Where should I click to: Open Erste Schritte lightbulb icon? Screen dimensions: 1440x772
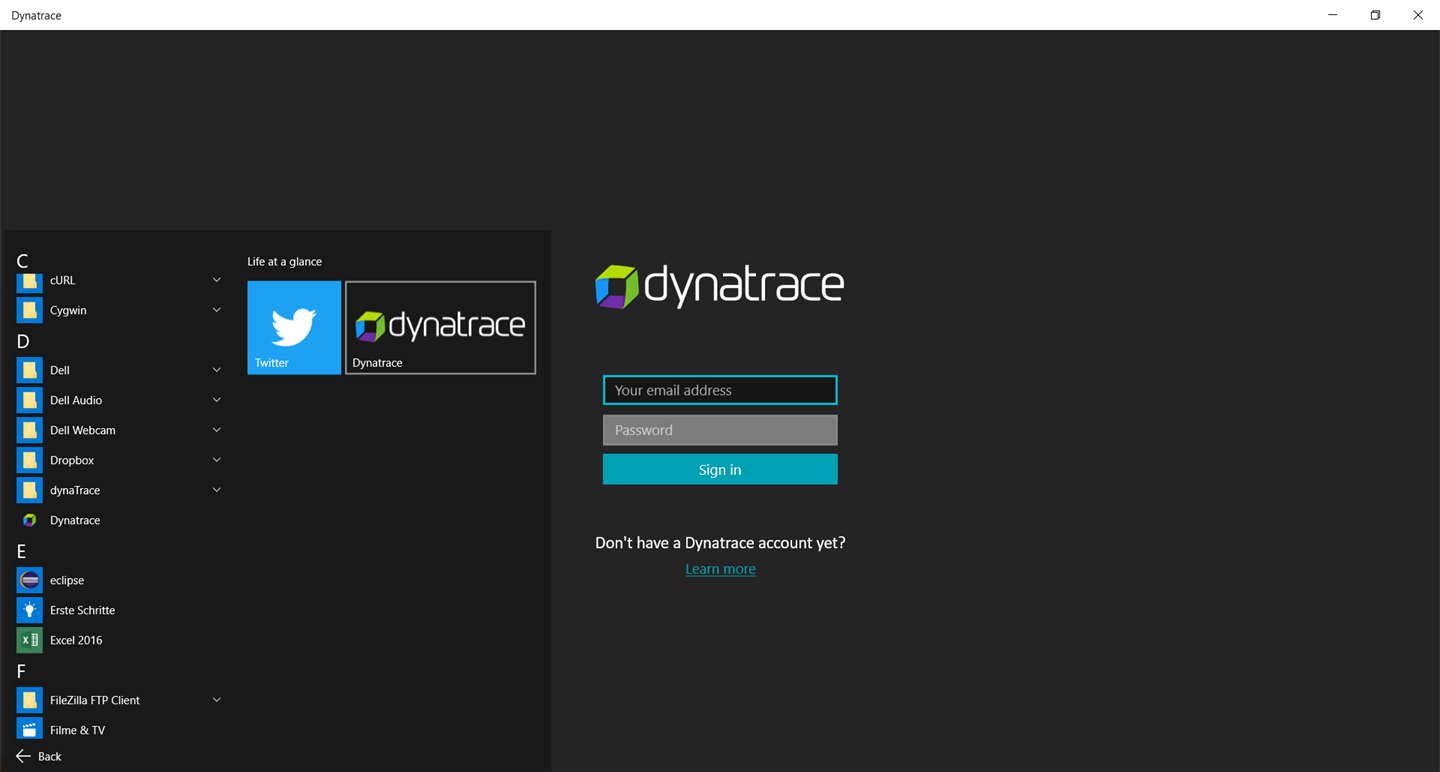30,610
